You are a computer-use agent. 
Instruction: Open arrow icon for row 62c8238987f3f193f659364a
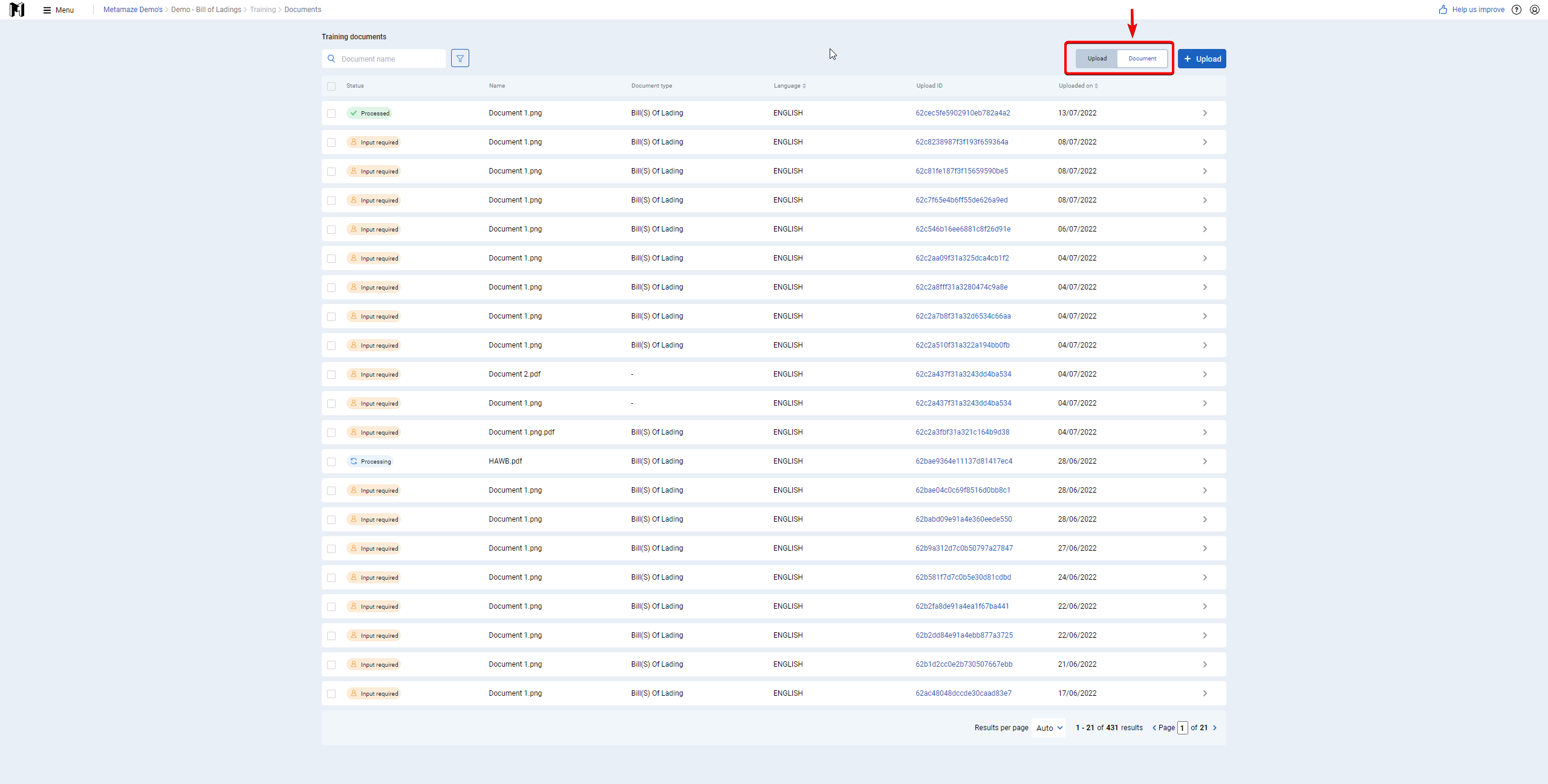click(x=1205, y=142)
